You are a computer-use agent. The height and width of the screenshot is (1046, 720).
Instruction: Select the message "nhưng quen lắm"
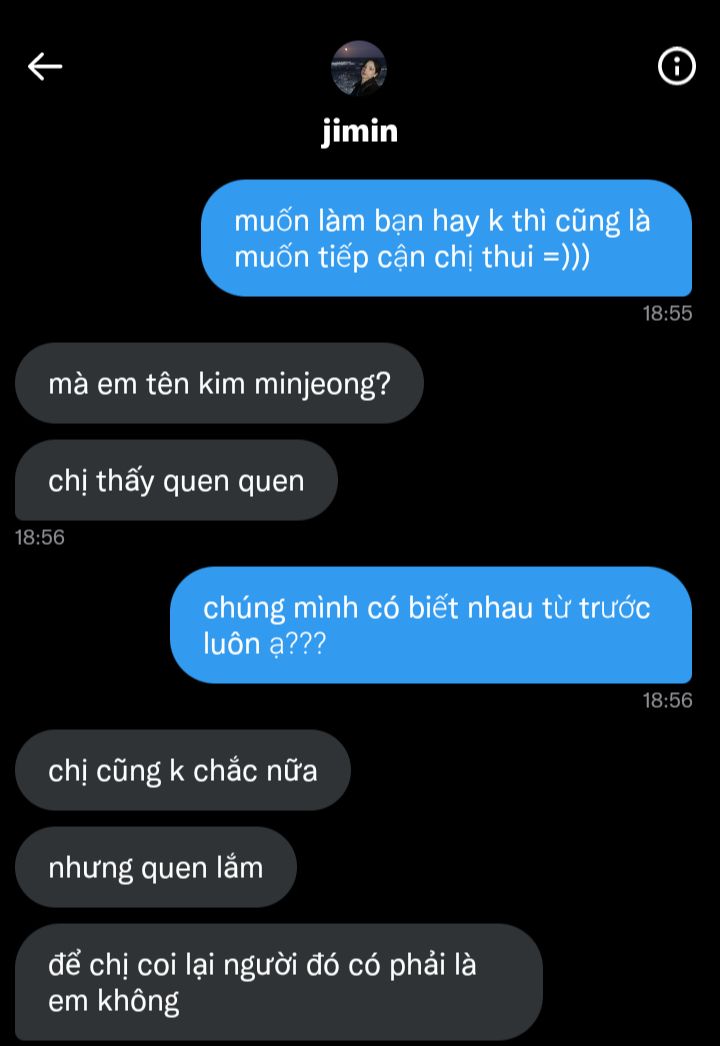pyautogui.click(x=155, y=867)
